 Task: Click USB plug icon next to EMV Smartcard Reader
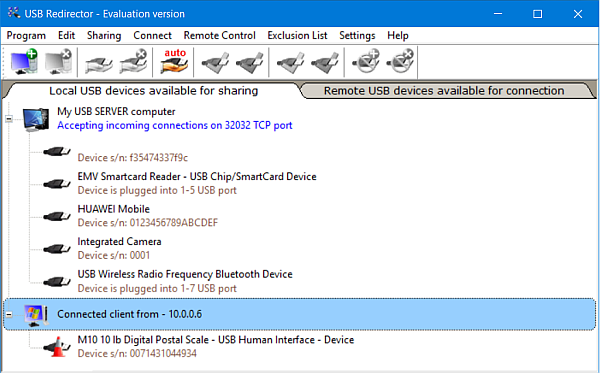(x=57, y=184)
